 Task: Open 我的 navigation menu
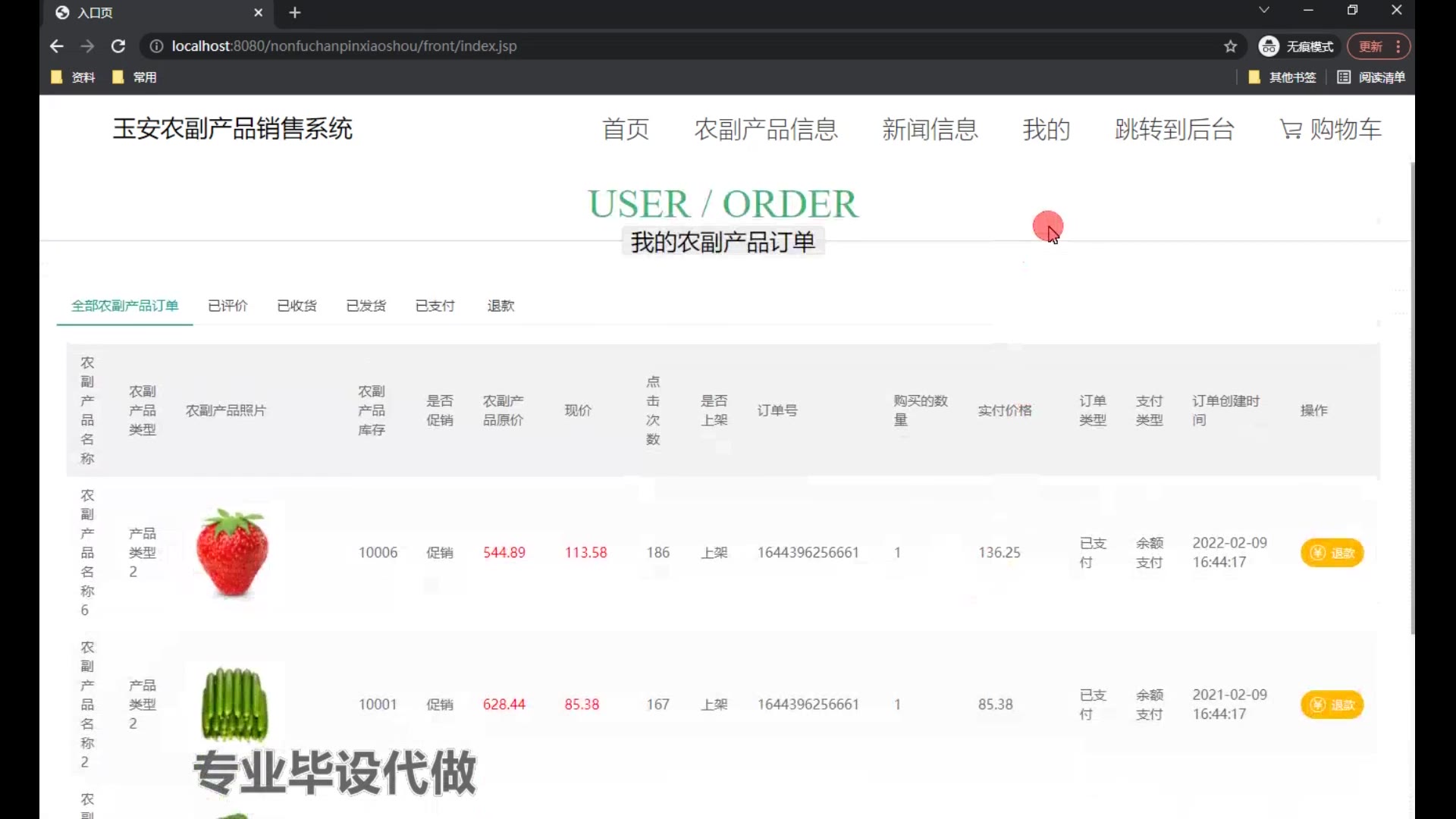coord(1046,130)
